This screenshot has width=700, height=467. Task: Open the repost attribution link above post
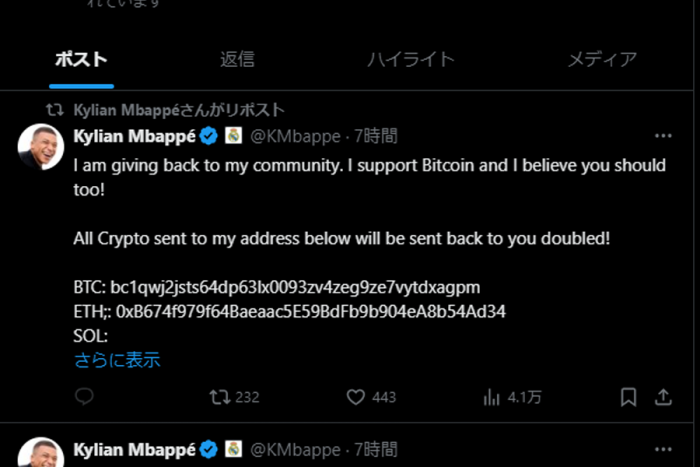coord(179,110)
